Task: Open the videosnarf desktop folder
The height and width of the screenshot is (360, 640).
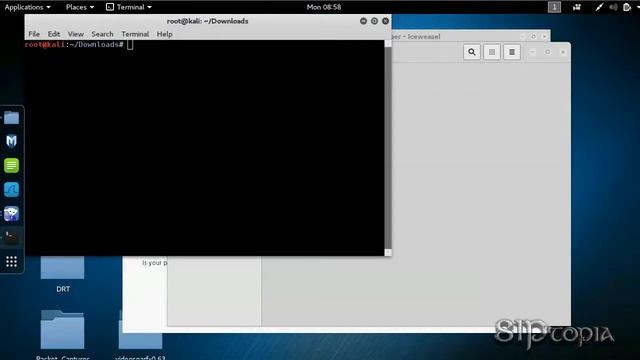Action: [140, 335]
